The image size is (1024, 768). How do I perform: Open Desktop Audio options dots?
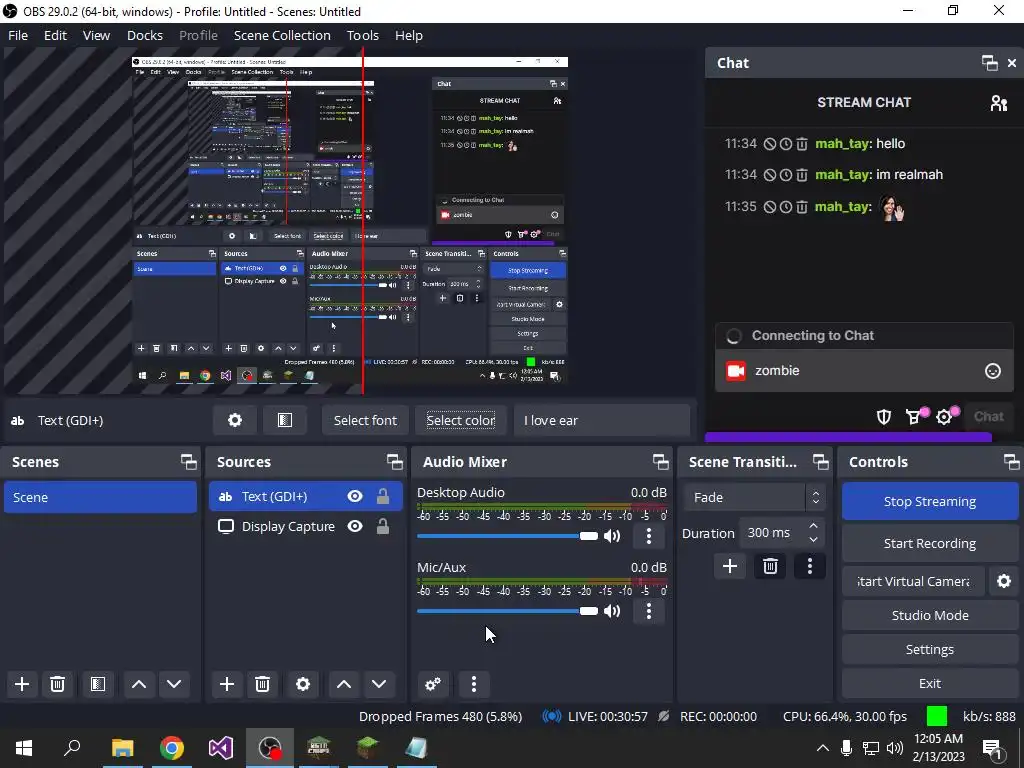[648, 537]
